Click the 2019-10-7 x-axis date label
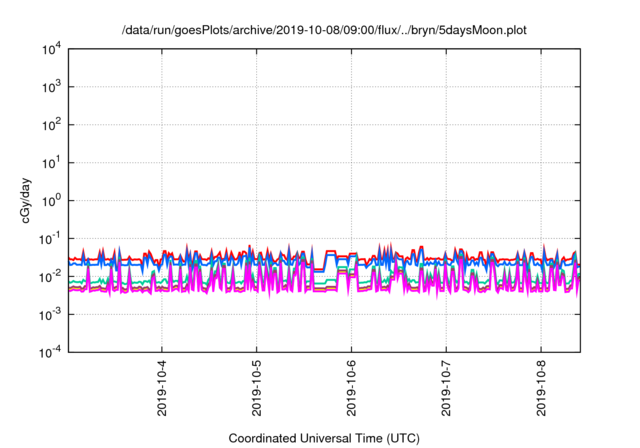Screen dimensions: 640x448 point(446,388)
